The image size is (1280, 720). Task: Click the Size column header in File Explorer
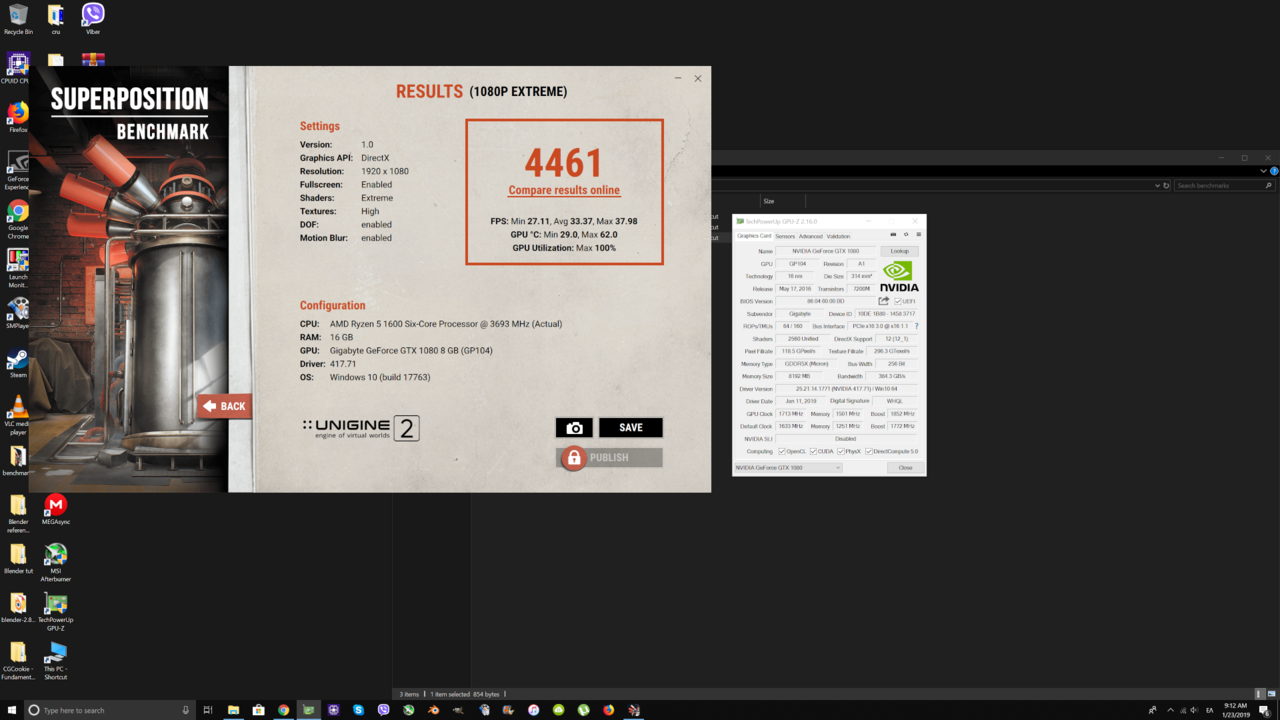(769, 201)
